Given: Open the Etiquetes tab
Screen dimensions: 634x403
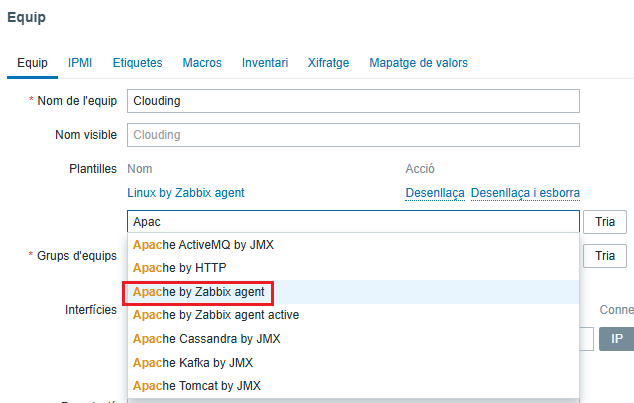Looking at the screenshot, I should (x=137, y=62).
